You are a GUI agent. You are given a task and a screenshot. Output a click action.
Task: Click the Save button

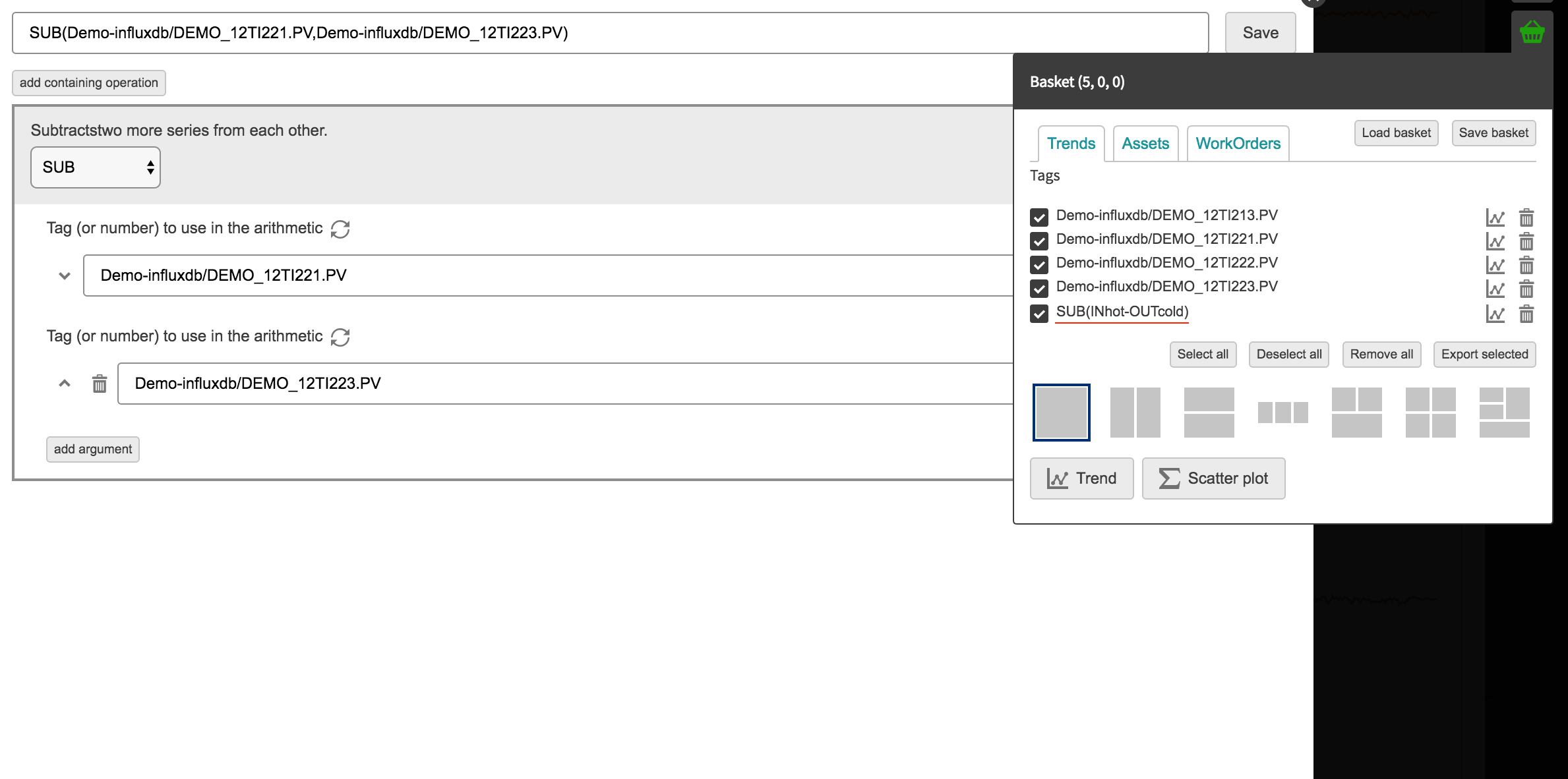[1260, 33]
